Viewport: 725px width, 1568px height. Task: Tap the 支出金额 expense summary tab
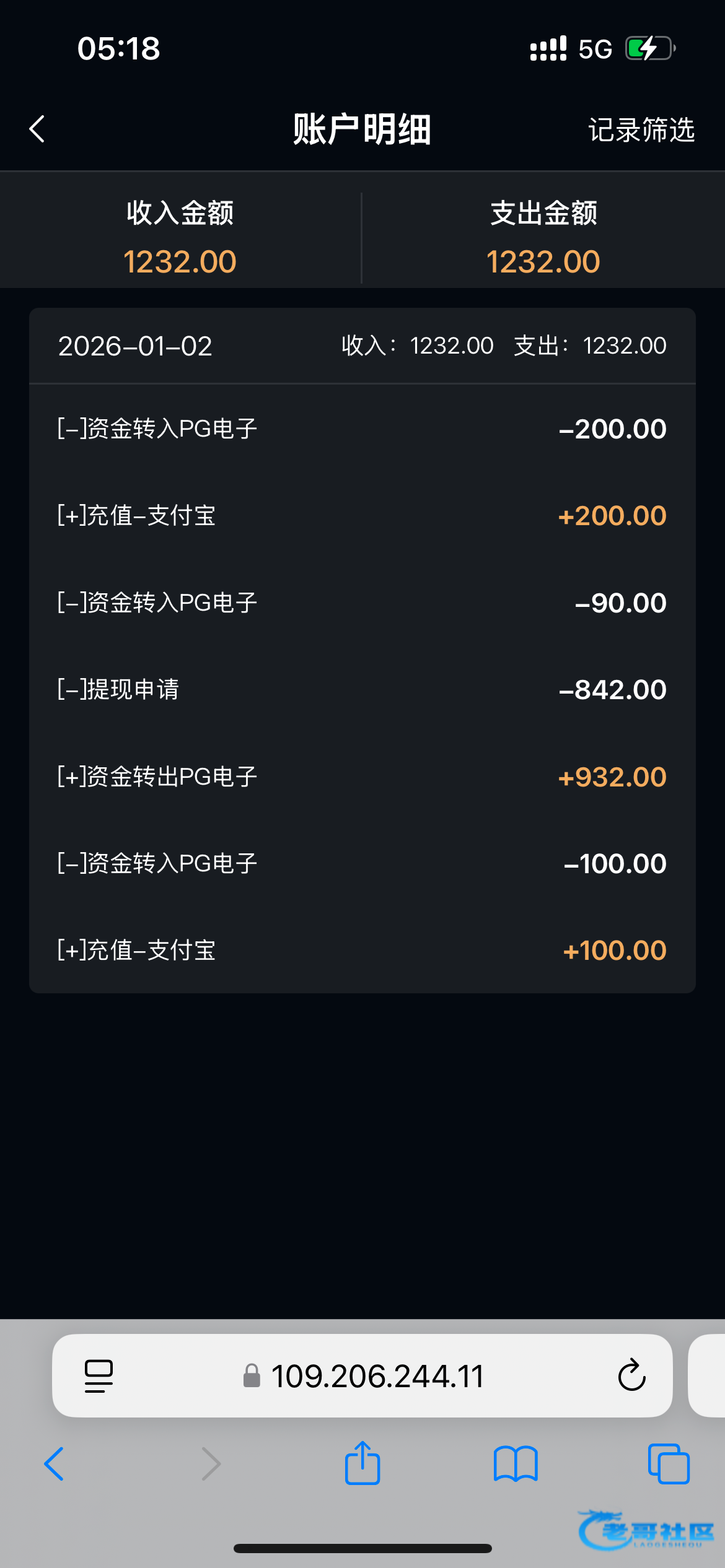click(x=543, y=237)
